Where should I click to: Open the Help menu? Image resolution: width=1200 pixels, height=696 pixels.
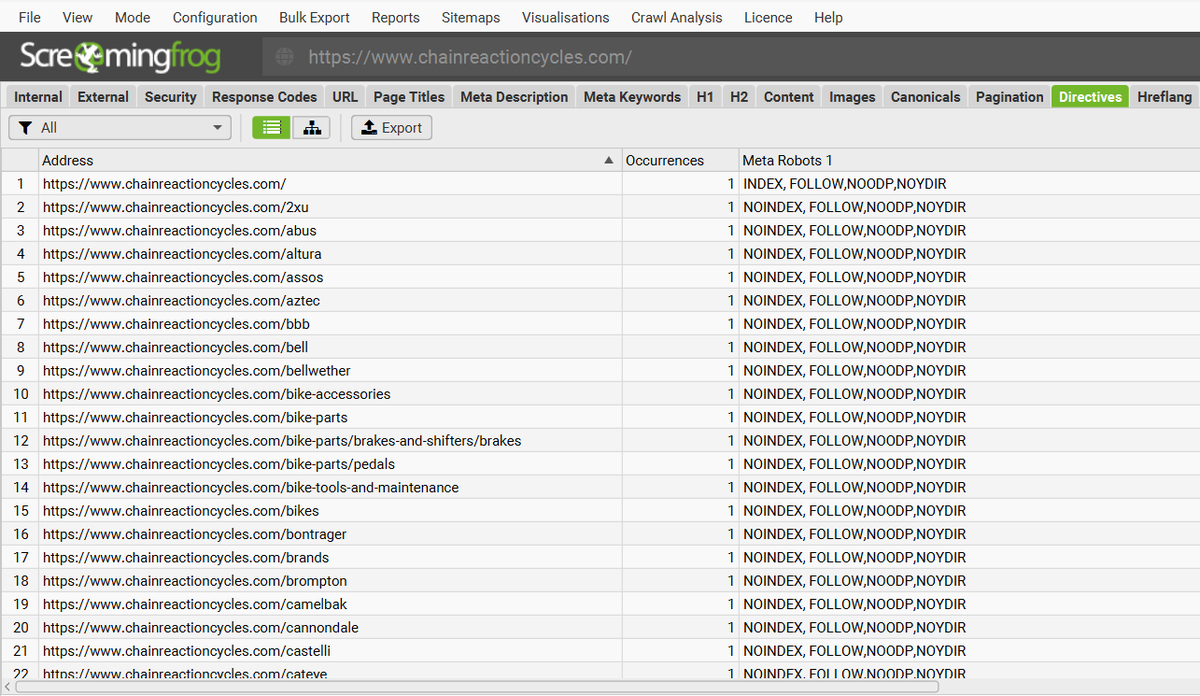point(828,17)
